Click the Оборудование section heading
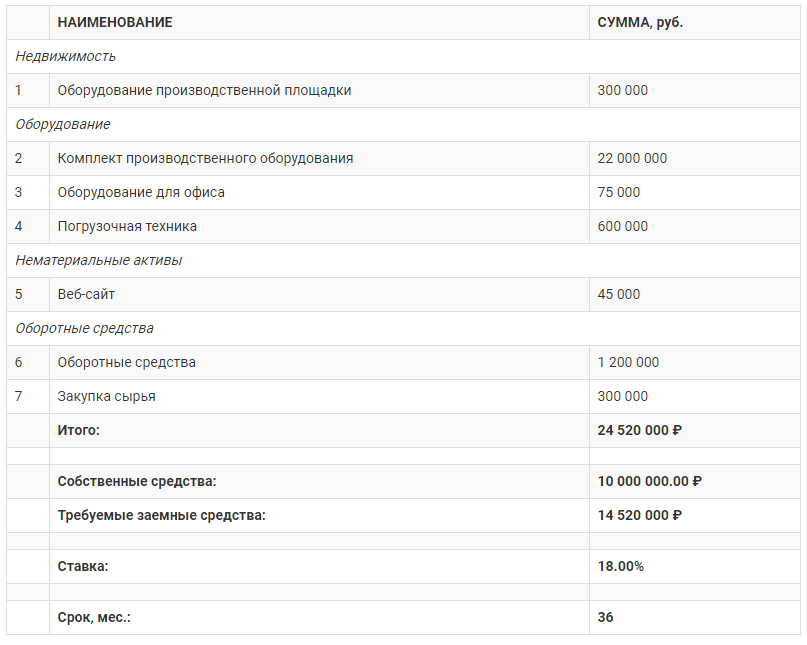807x645 pixels. (x=63, y=125)
